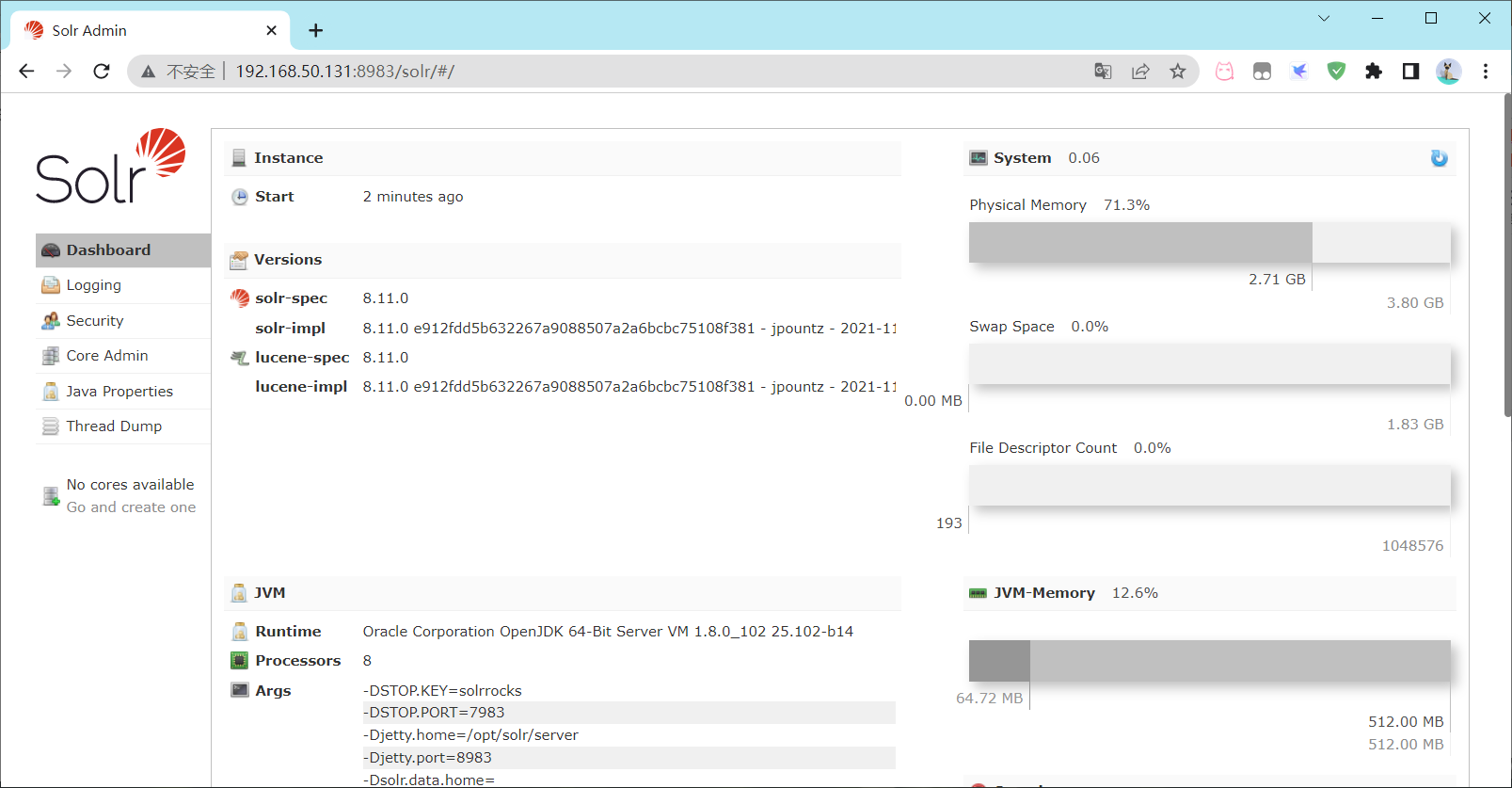Click the Physical Memory usage bar

pos(1210,243)
